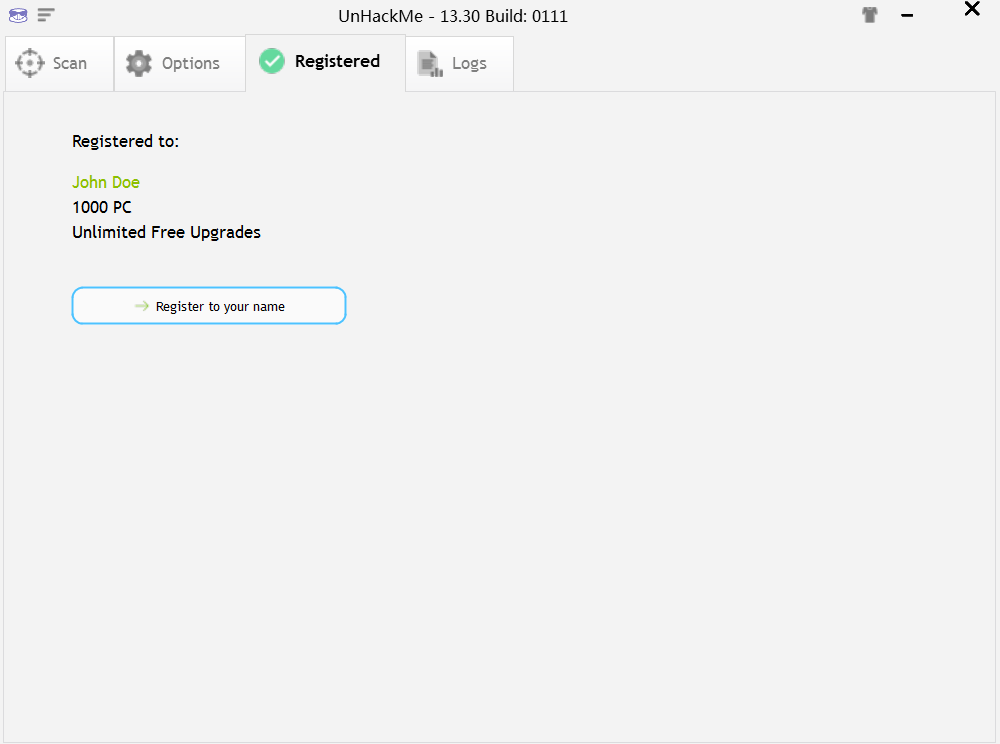Open the Logs tab
This screenshot has width=1000, height=744.
459,64
